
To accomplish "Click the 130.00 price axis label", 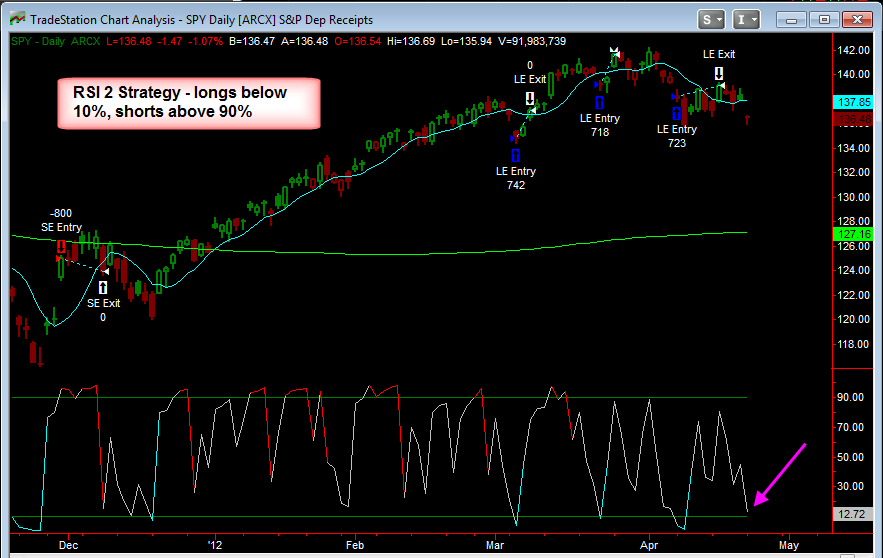I will 854,197.
